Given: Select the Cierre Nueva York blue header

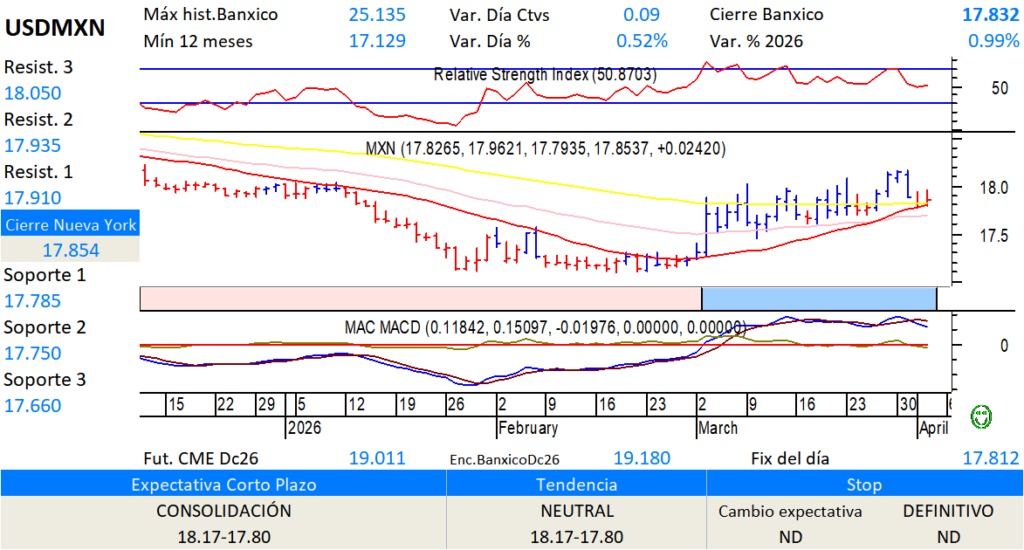Looking at the screenshot, I should coord(70,225).
